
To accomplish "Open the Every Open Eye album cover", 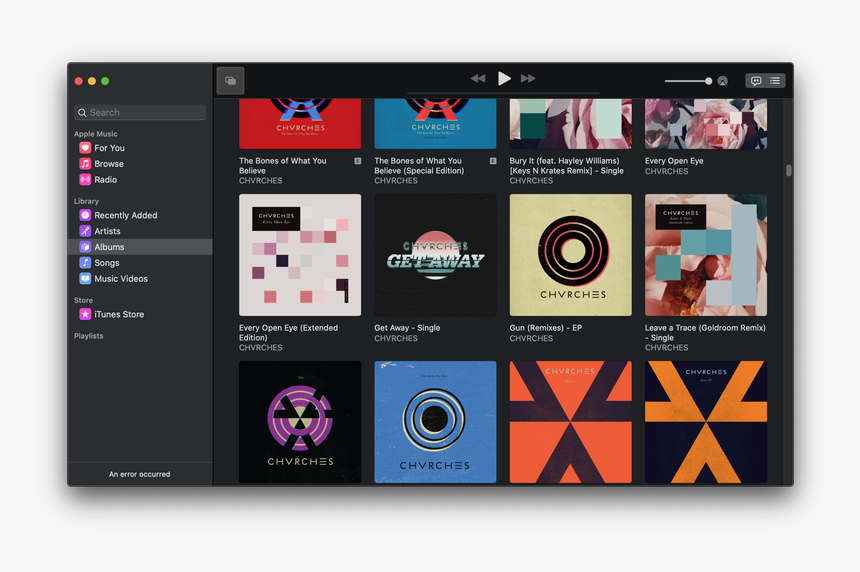I will click(706, 124).
